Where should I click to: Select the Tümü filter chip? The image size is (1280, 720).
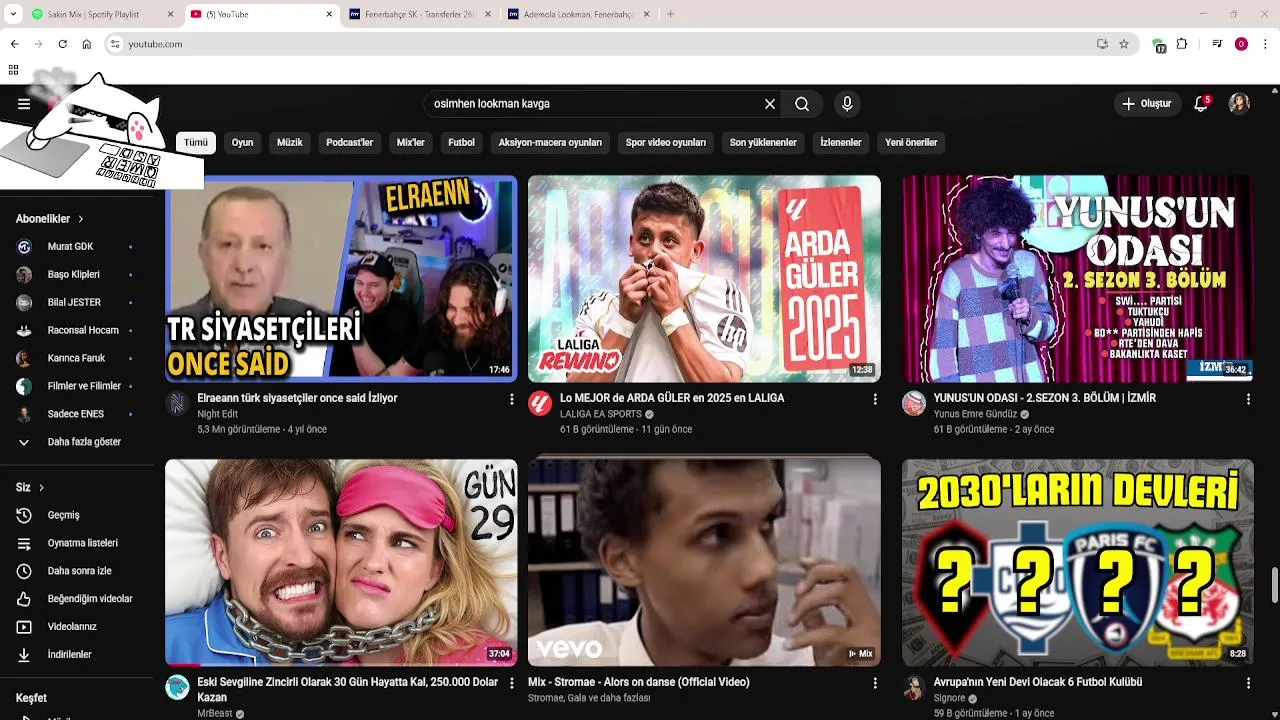196,143
